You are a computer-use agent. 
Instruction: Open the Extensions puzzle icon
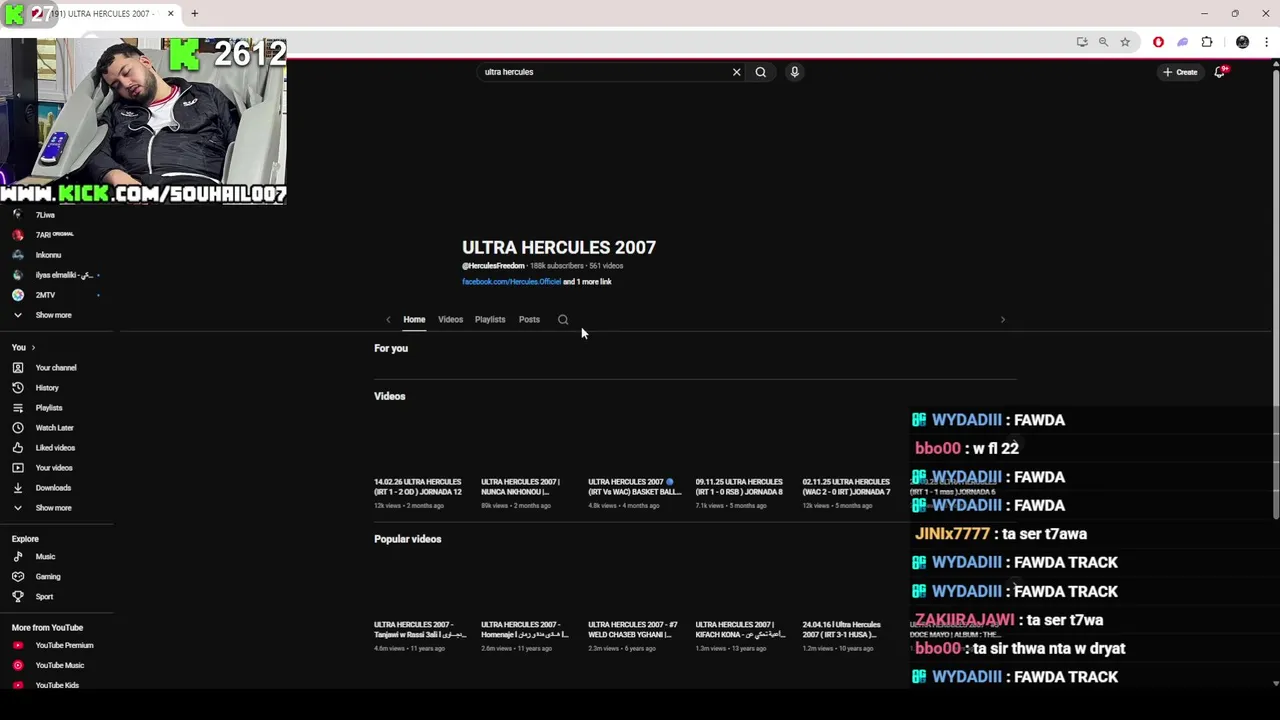coord(1207,42)
